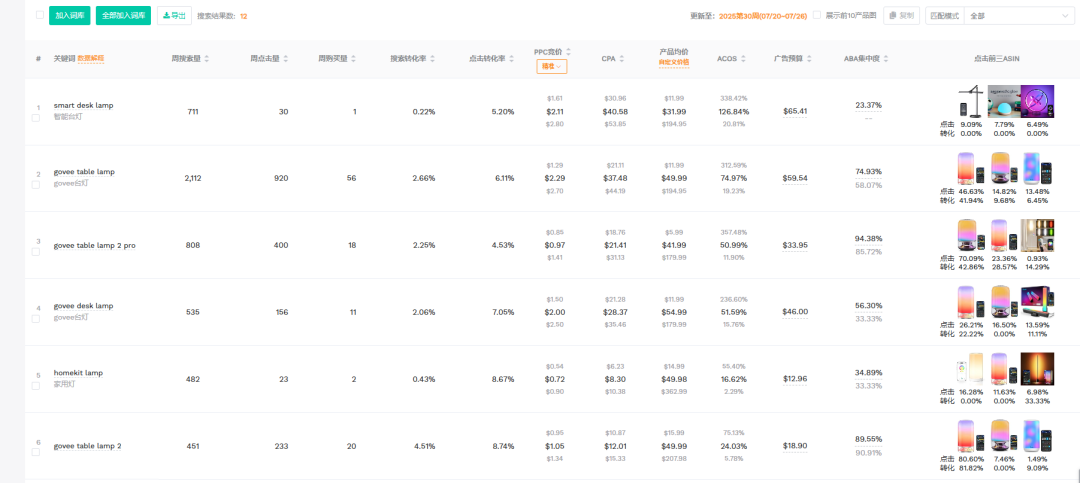Open the 数据解释 link beside 关键词
The height and width of the screenshot is (483, 1080).
pyautogui.click(x=91, y=59)
